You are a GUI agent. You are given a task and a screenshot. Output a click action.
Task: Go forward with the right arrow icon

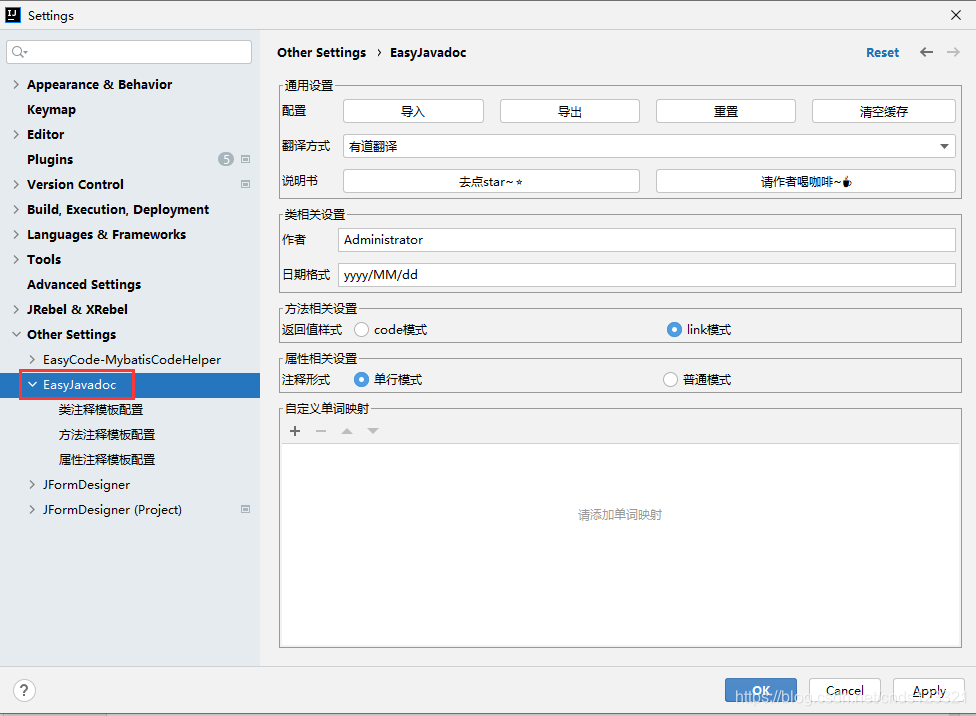click(x=953, y=52)
